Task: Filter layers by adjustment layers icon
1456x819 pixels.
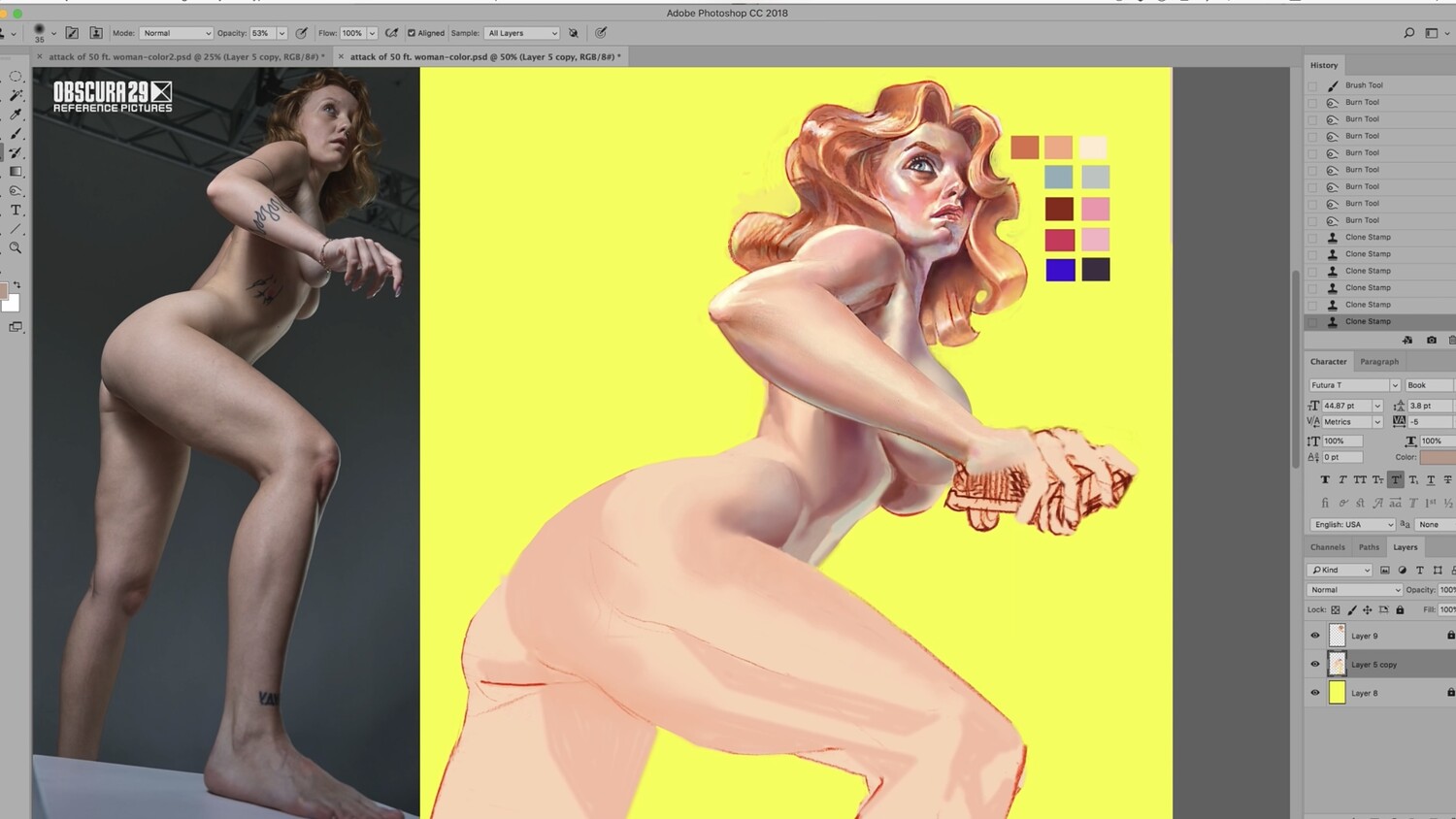Action: point(1403,570)
